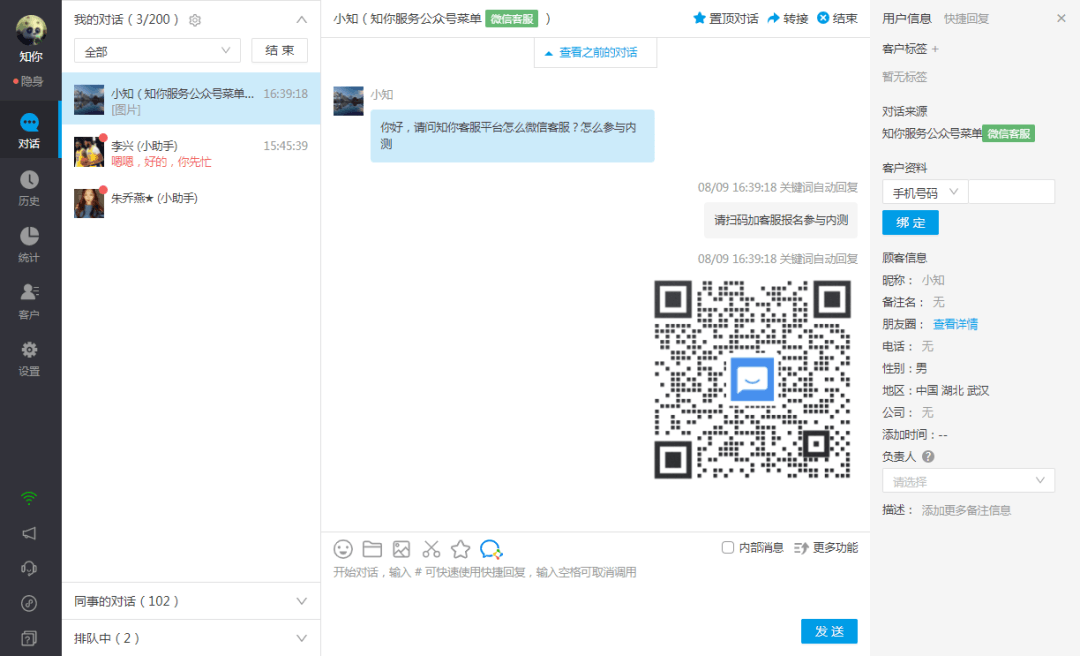Viewport: 1080px width, 656px height.
Task: Close the user info panel
Action: (x=1061, y=19)
